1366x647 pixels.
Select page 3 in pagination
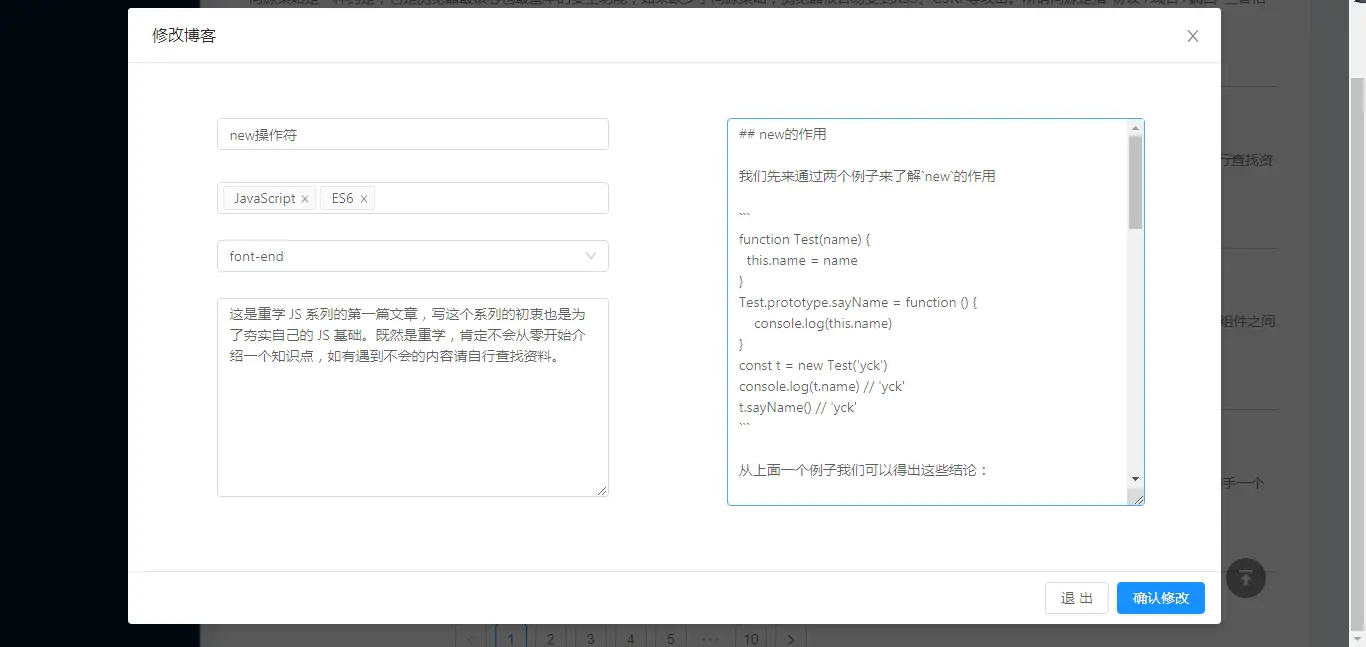click(x=590, y=638)
